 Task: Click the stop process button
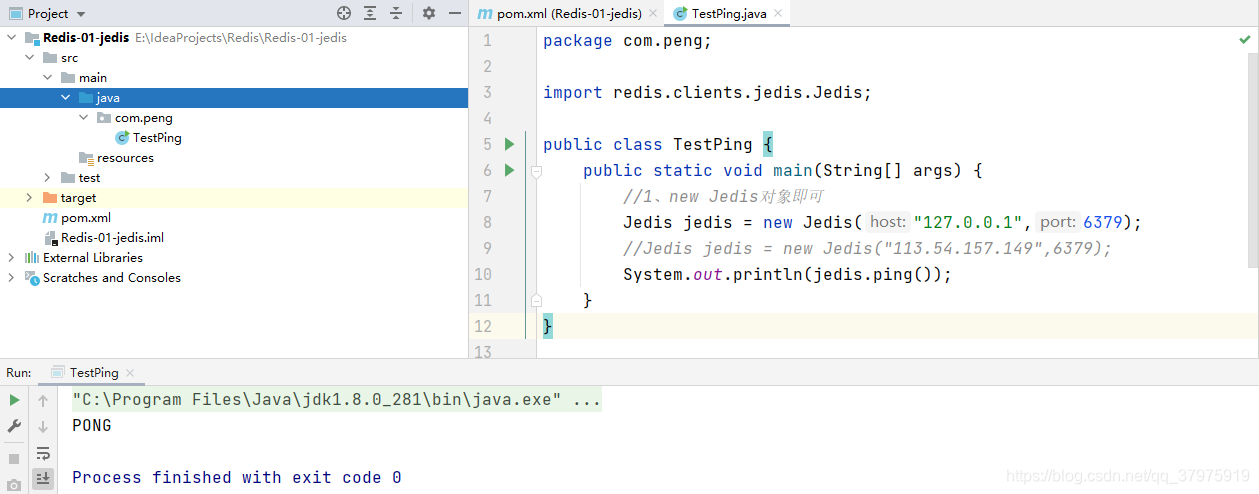[14, 458]
